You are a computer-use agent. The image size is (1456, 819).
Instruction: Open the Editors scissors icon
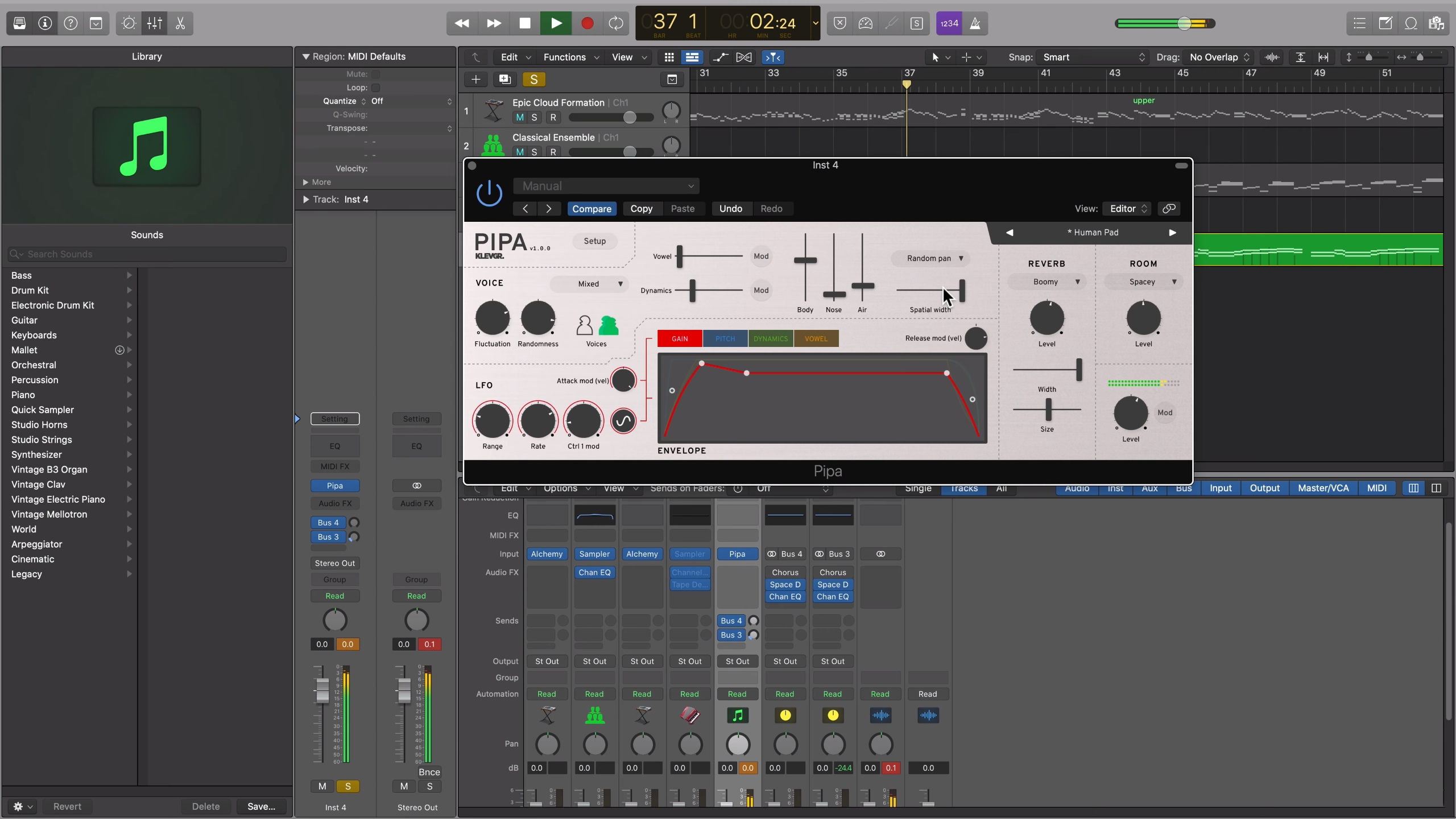coord(180,23)
